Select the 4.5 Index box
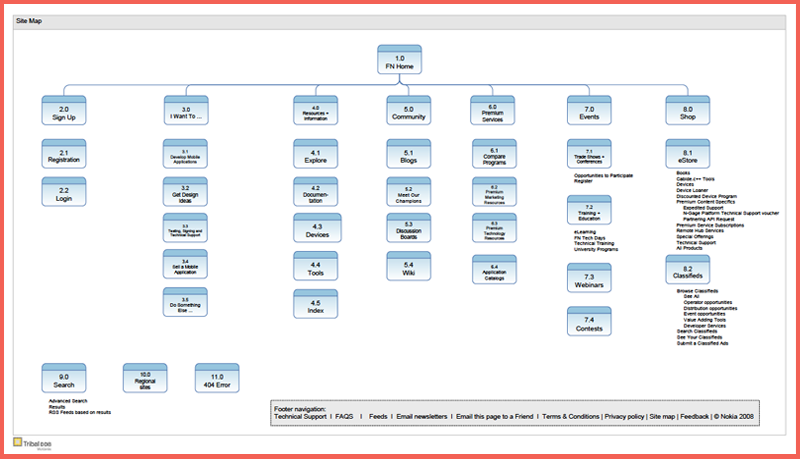The image size is (800, 459). [x=316, y=304]
